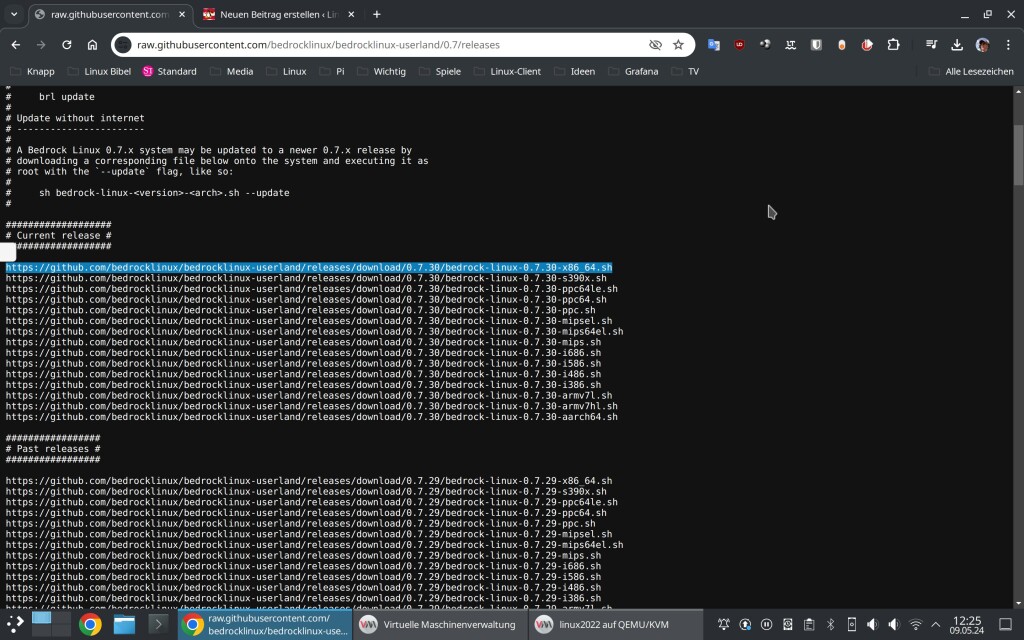Open the Extensions puzzle-piece menu

point(893,44)
